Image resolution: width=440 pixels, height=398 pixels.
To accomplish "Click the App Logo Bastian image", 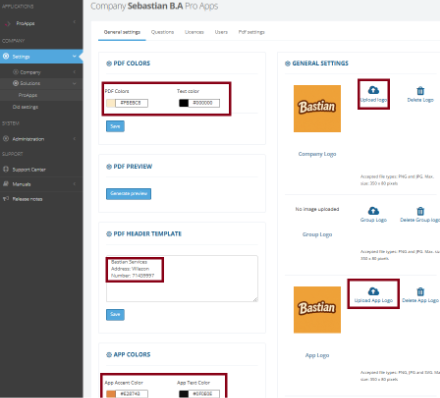I will (x=317, y=310).
